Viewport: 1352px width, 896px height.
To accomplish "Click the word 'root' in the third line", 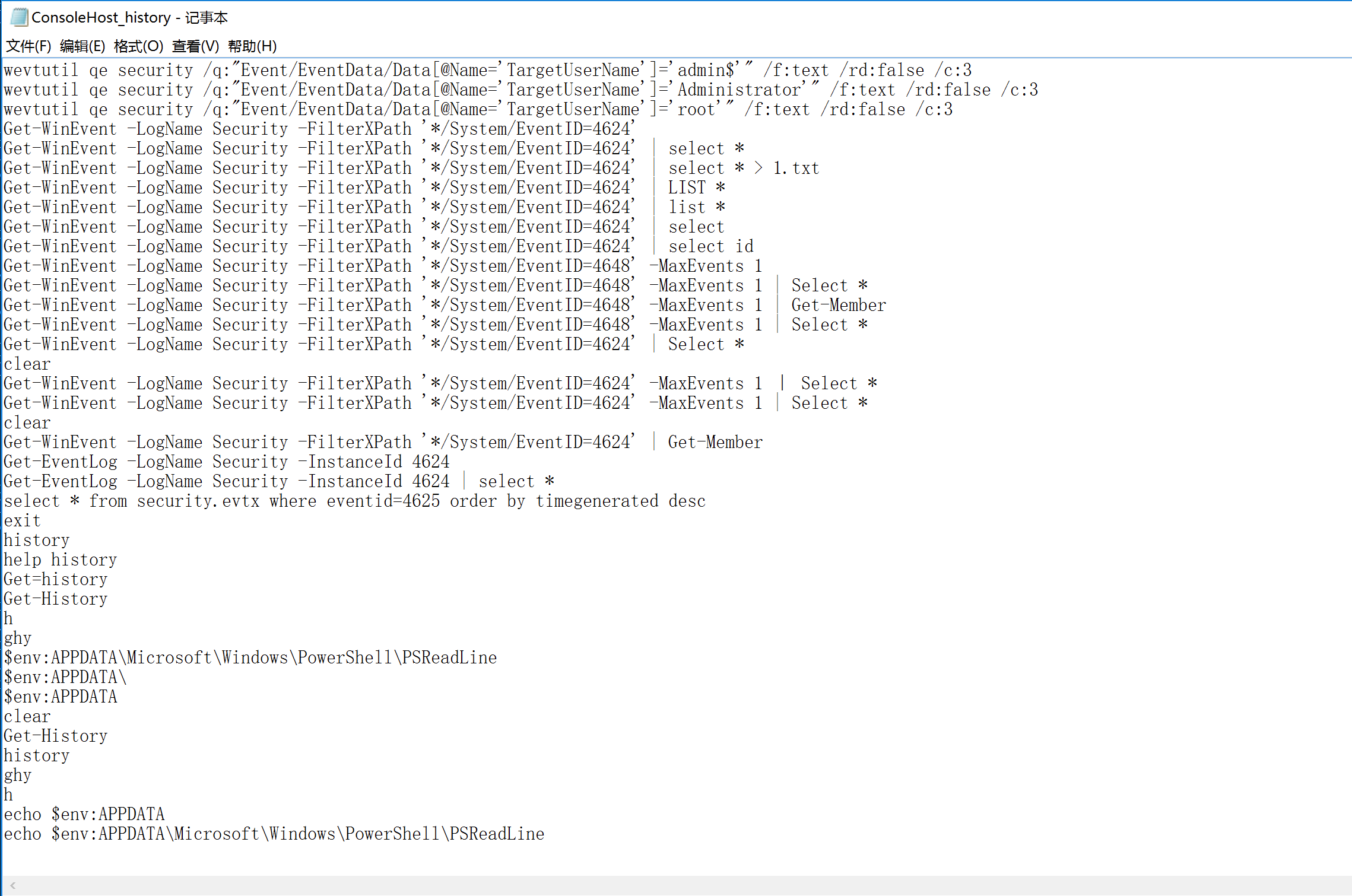I will pos(696,110).
